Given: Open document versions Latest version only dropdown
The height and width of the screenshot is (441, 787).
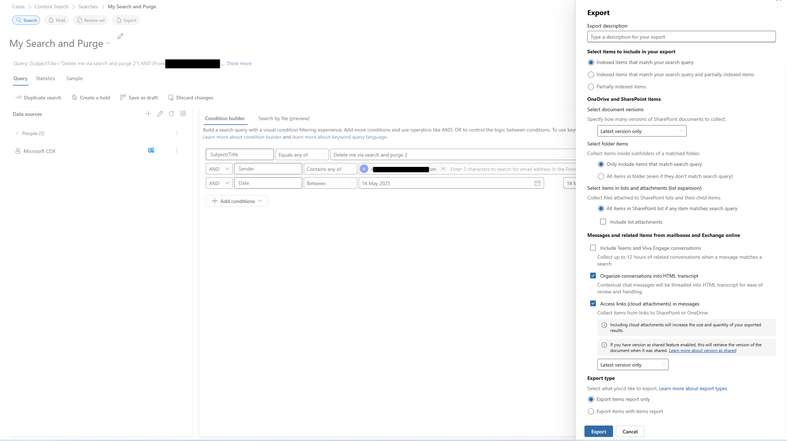Looking at the screenshot, I should pyautogui.click(x=641, y=131).
